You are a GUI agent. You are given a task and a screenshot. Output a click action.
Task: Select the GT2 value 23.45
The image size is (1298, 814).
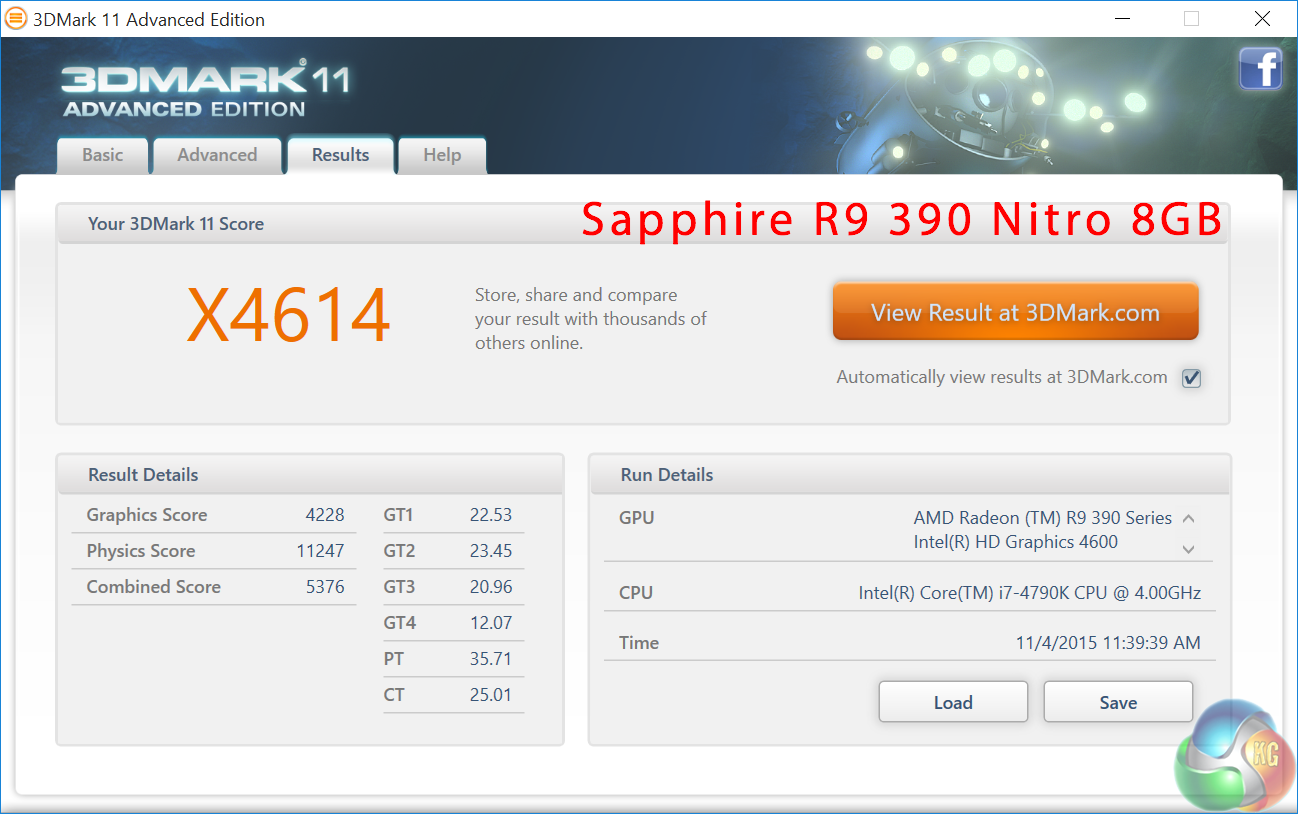491,551
